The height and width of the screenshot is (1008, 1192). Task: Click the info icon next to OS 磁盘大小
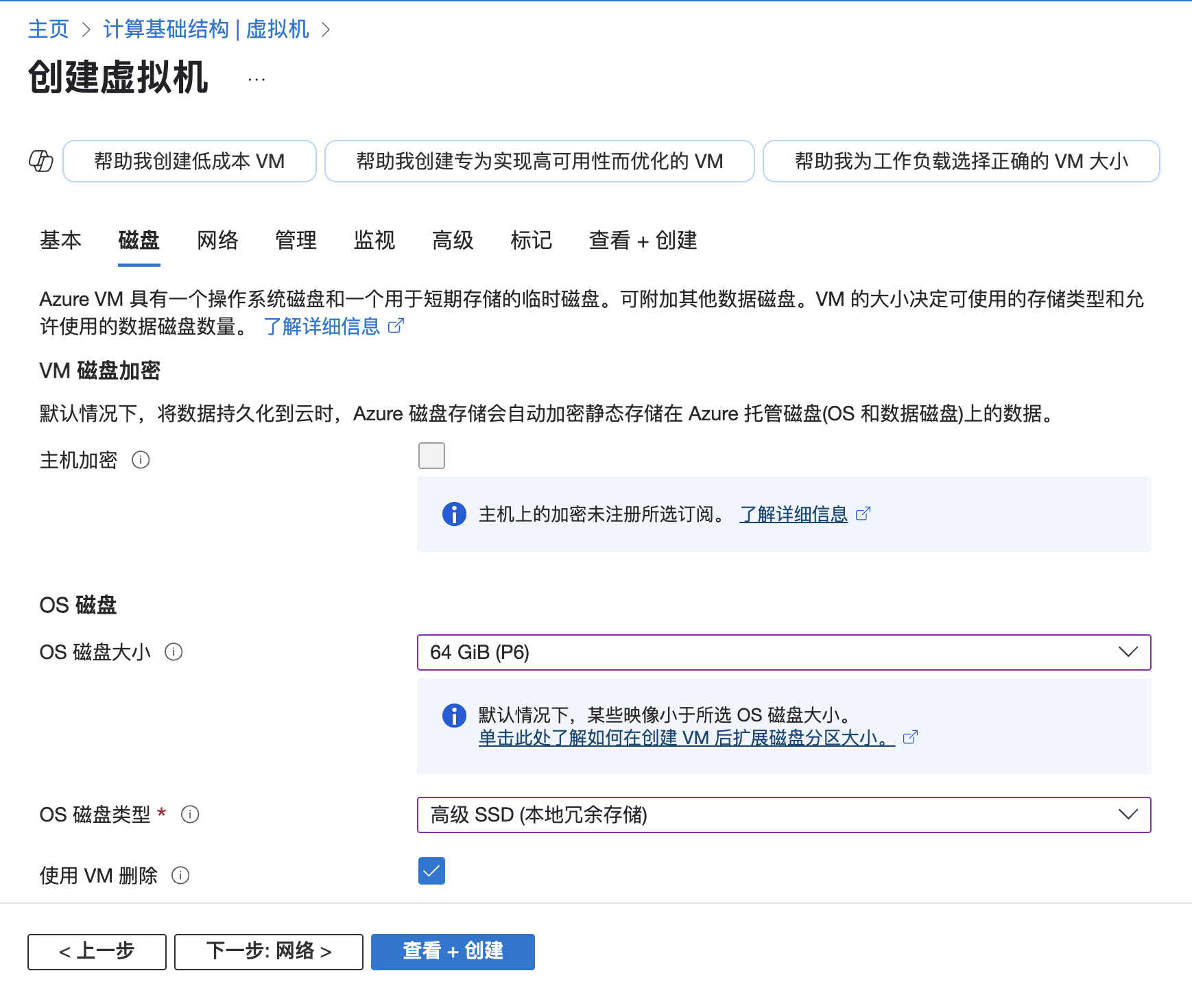point(174,652)
